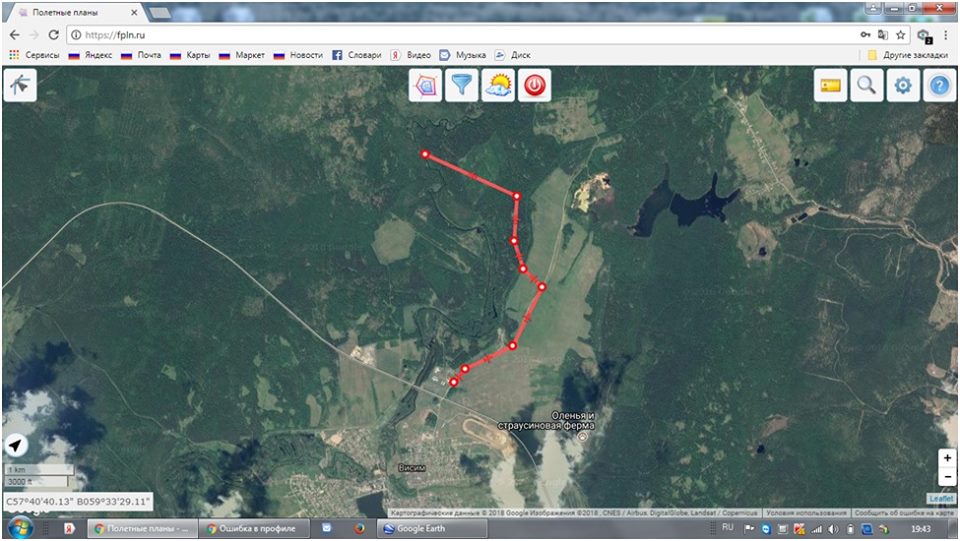Click the Leaflet attribution link
960x541 pixels.
(941, 498)
